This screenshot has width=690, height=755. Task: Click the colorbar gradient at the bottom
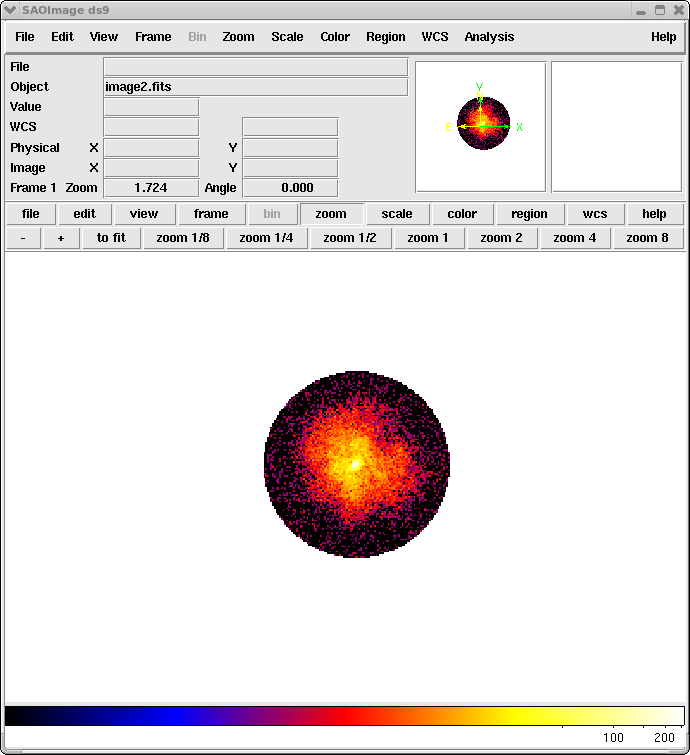click(345, 716)
